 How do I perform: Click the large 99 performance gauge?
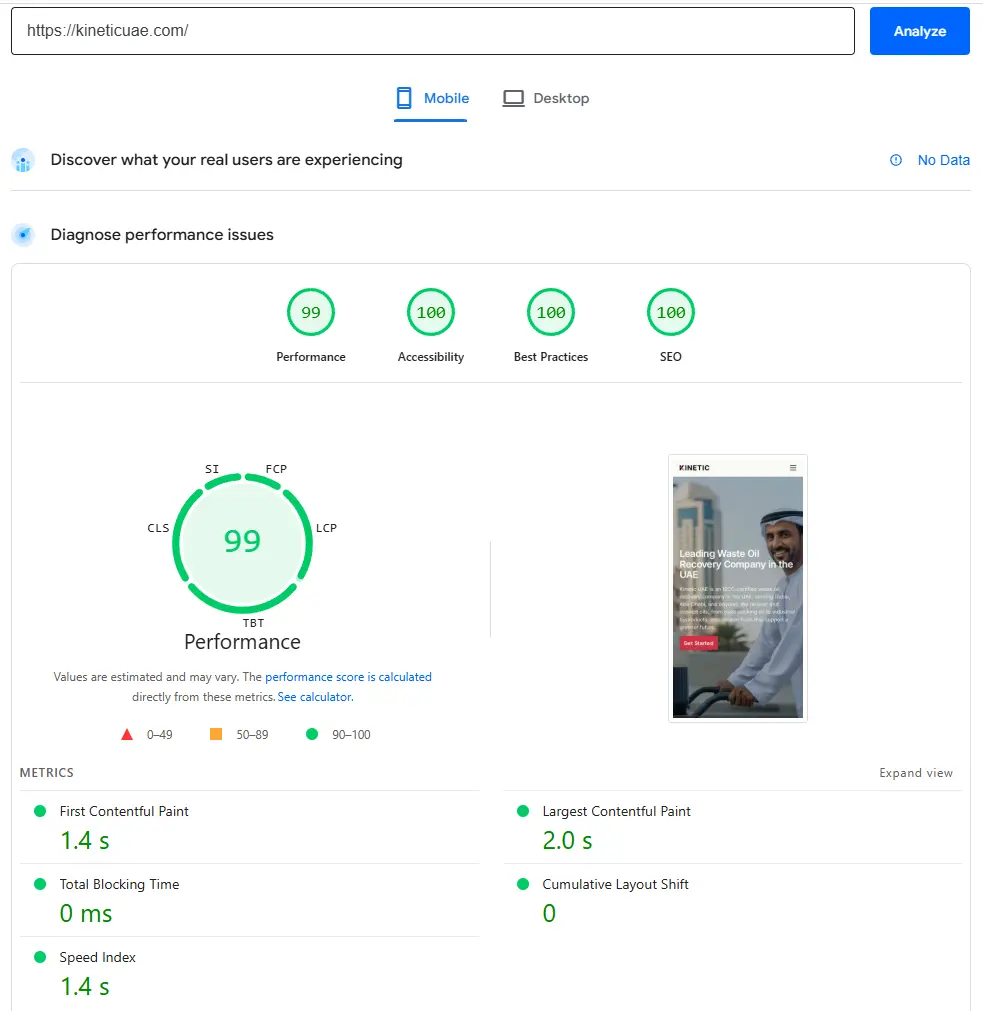click(242, 541)
